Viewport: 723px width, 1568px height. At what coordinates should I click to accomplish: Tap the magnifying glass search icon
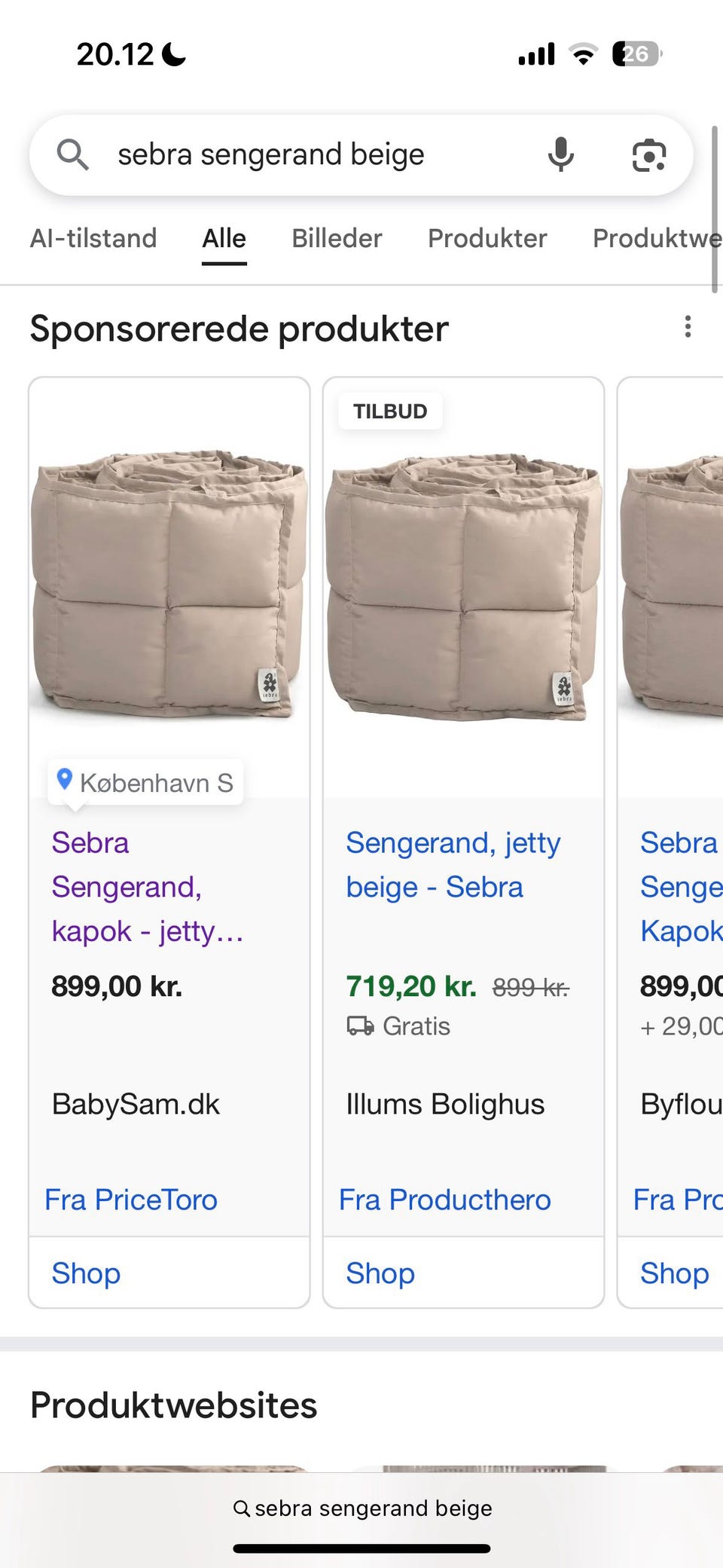pyautogui.click(x=73, y=155)
